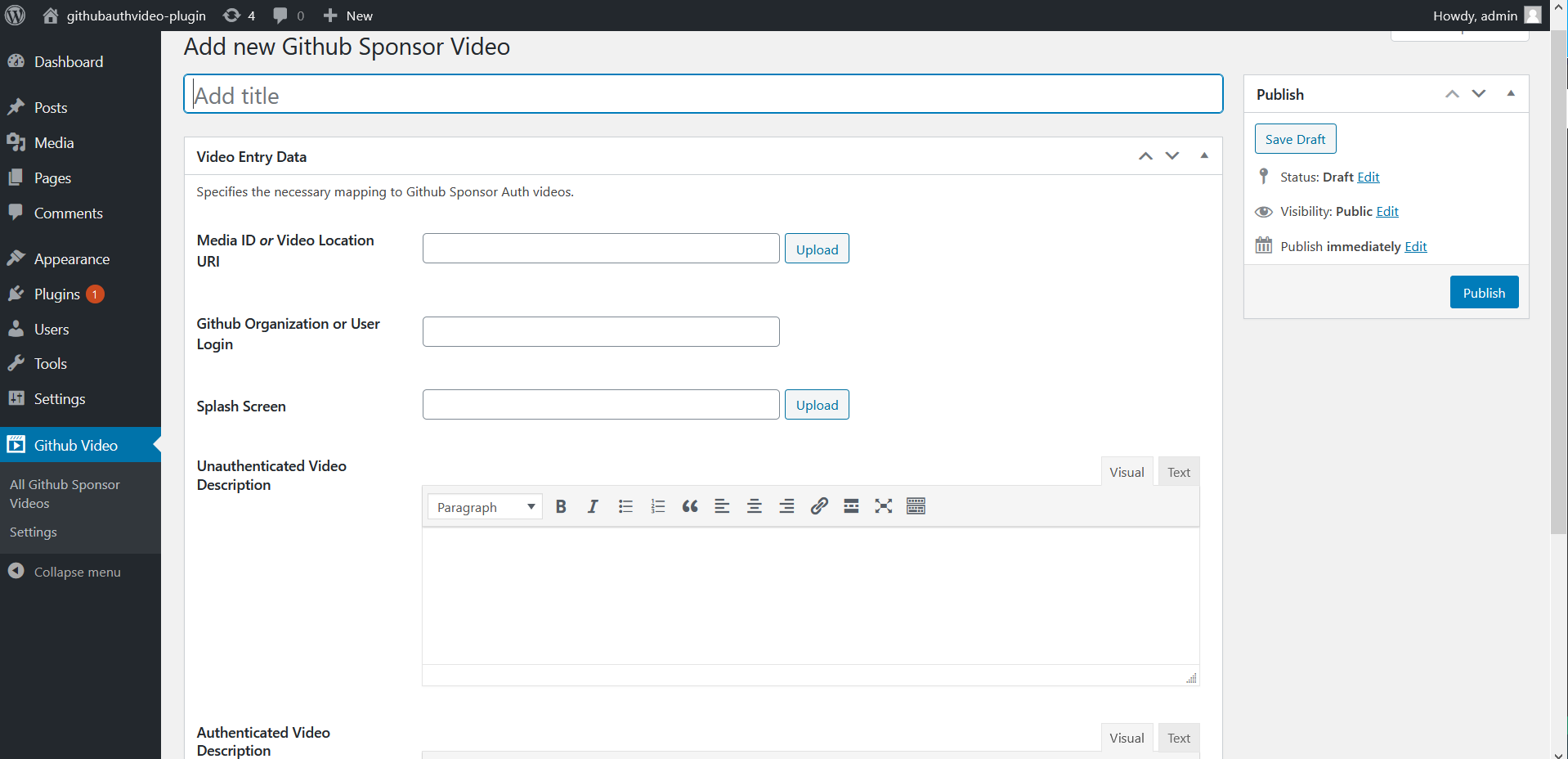Open the Paragraph format dropdown
This screenshot has width=1568, height=759.
coord(485,507)
